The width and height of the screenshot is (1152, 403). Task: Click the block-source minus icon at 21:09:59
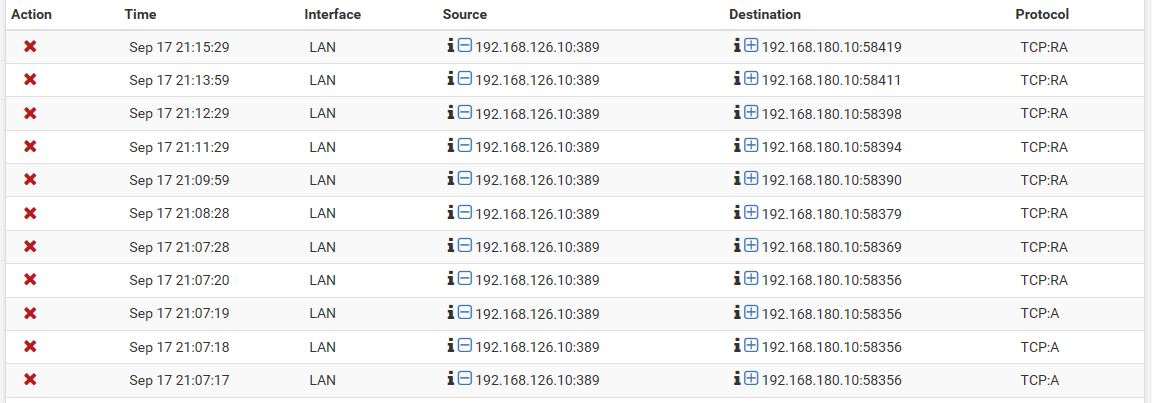[464, 178]
